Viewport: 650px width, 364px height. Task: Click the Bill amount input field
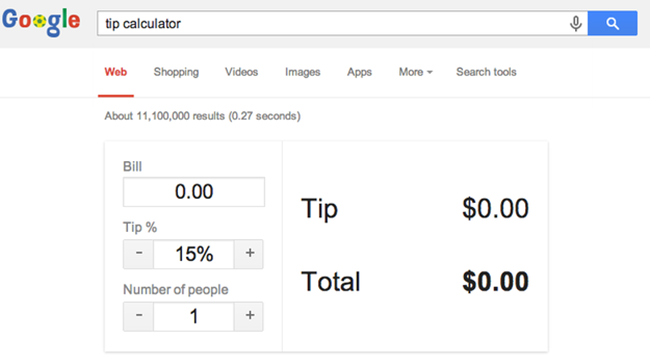(194, 192)
